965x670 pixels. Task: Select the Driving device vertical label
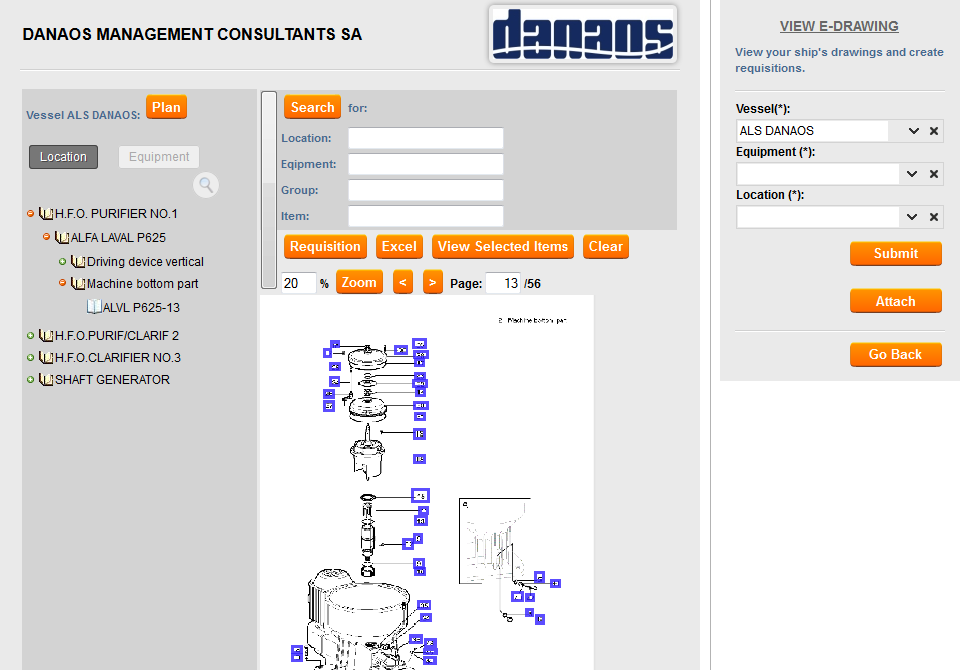click(145, 261)
